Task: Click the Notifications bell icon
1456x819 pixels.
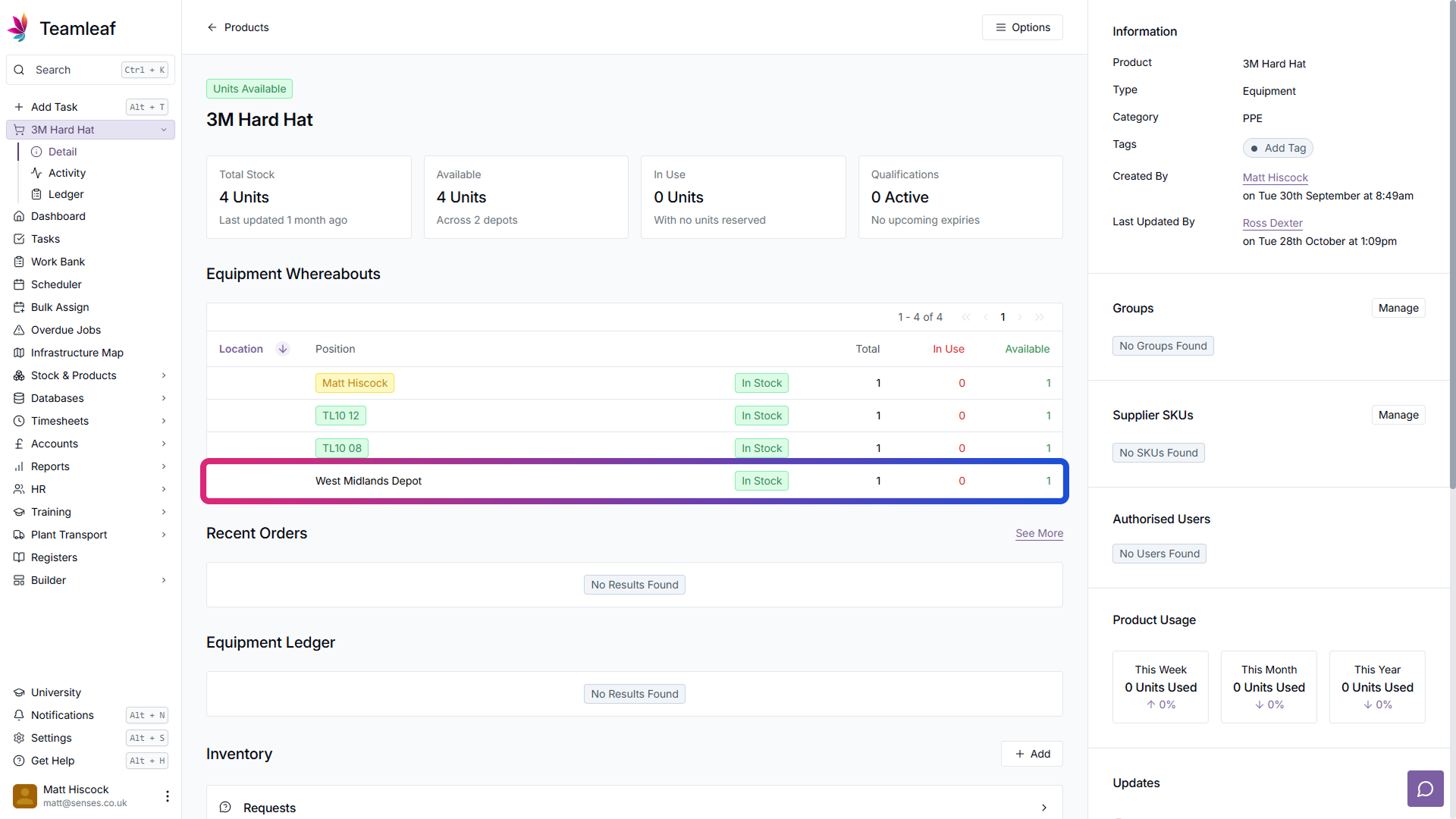Action: [19, 715]
